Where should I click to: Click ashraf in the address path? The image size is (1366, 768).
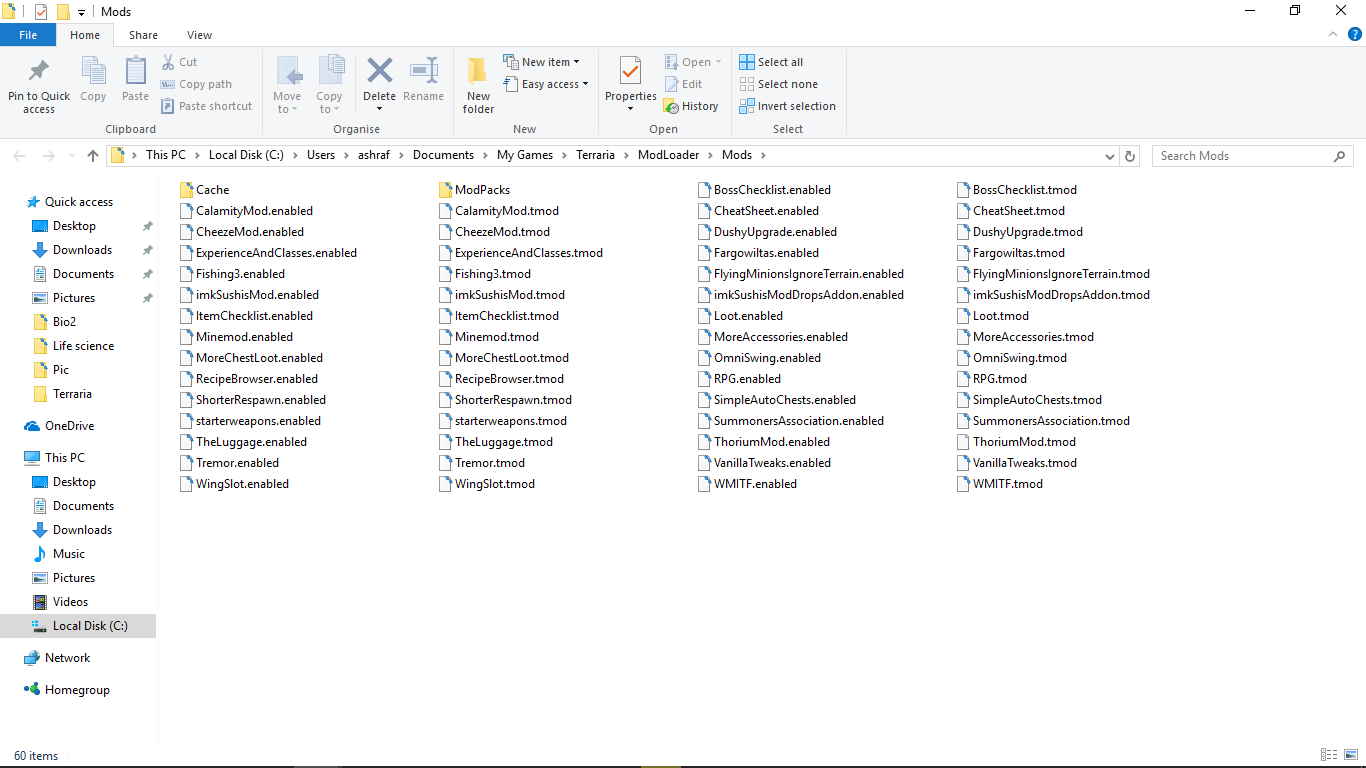pyautogui.click(x=374, y=155)
